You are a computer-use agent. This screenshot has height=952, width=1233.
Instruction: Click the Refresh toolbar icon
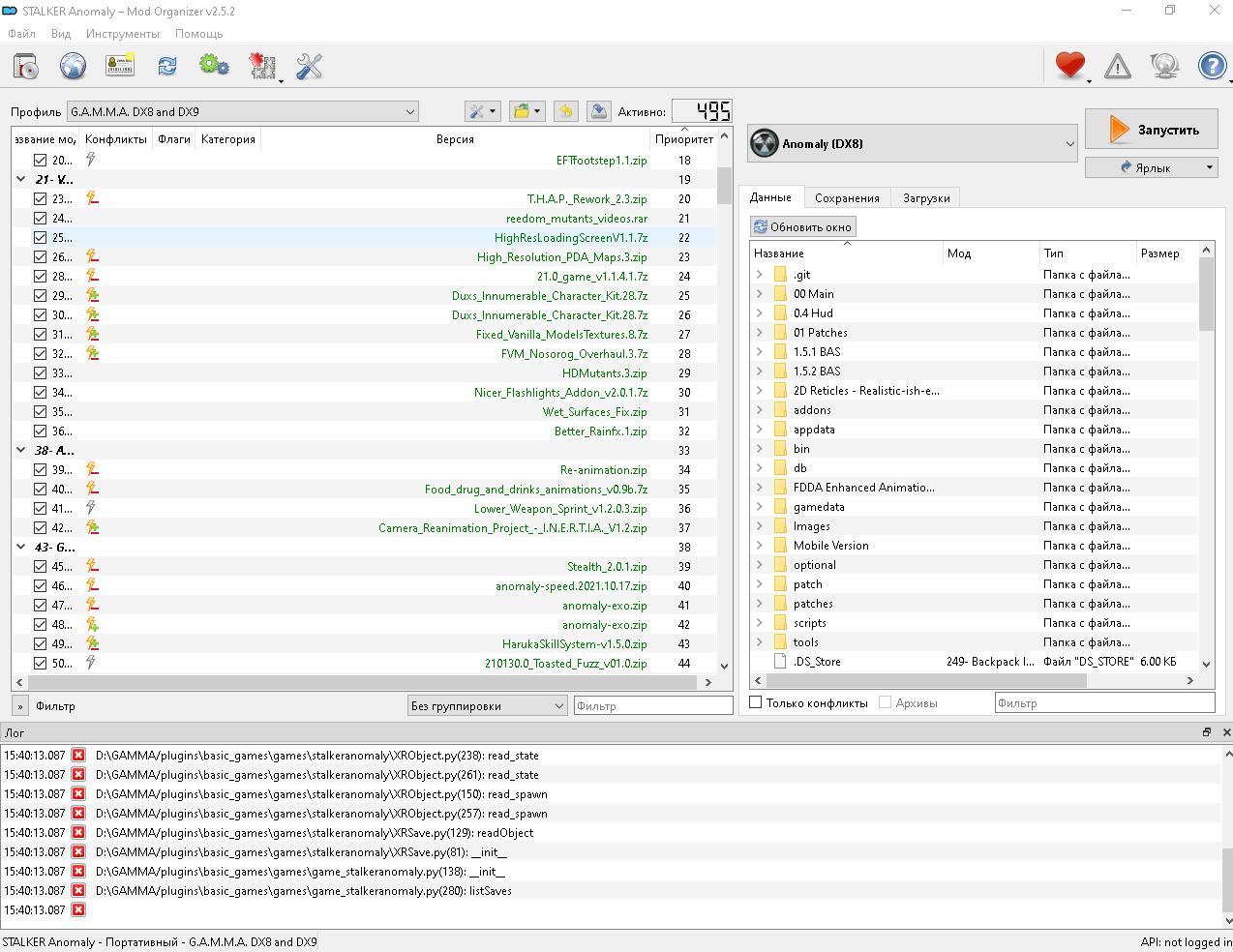tap(167, 66)
